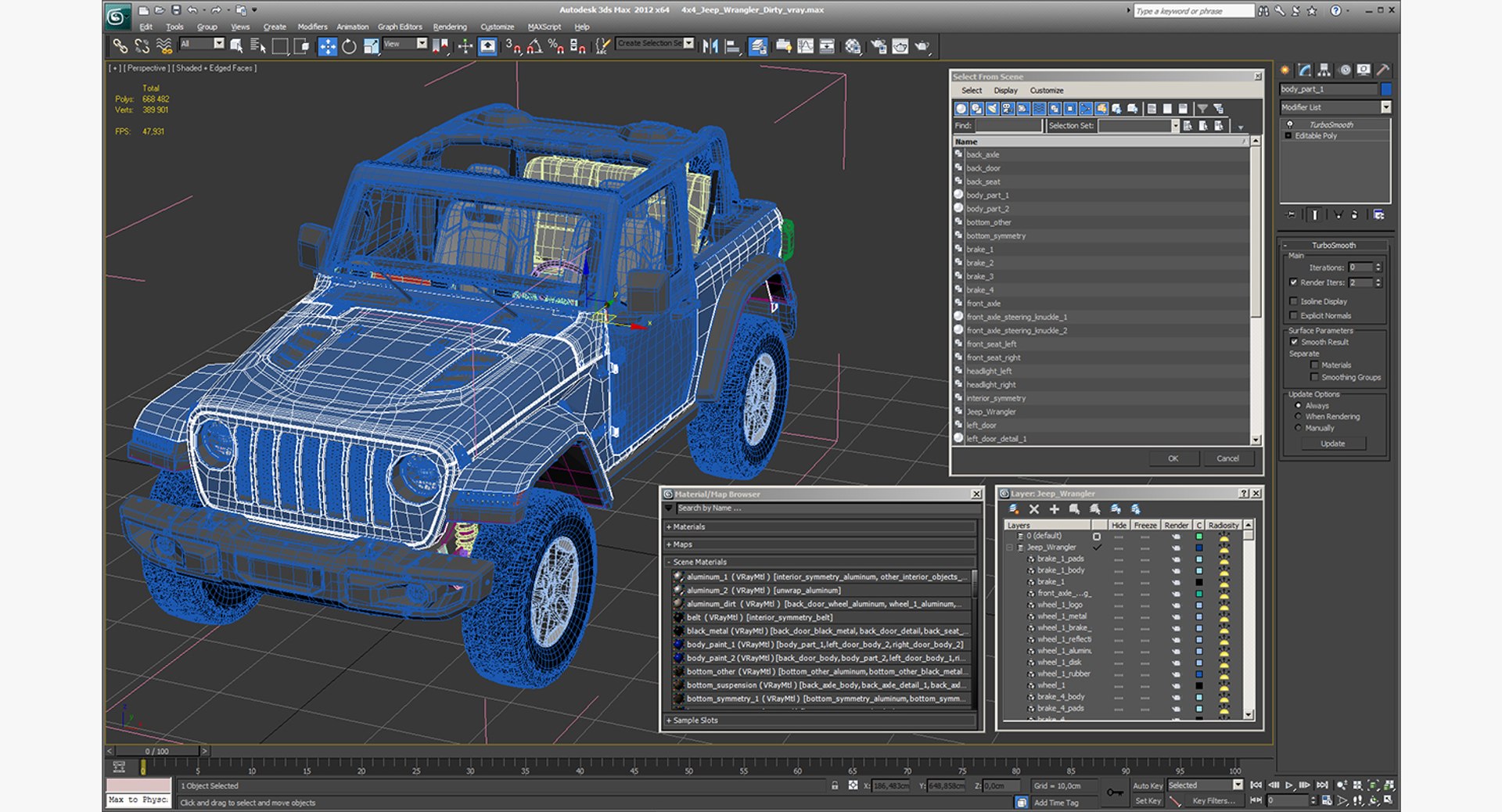This screenshot has height=812, width=1502.
Task: Toggle TurboSmooth modifier lightbulb in stack
Action: tap(1290, 124)
